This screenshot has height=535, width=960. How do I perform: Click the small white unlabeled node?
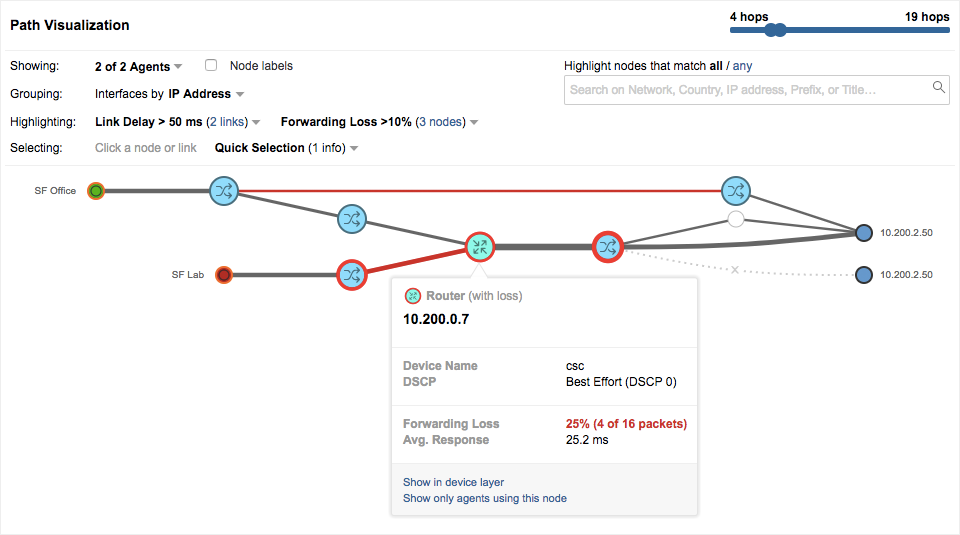coord(736,218)
